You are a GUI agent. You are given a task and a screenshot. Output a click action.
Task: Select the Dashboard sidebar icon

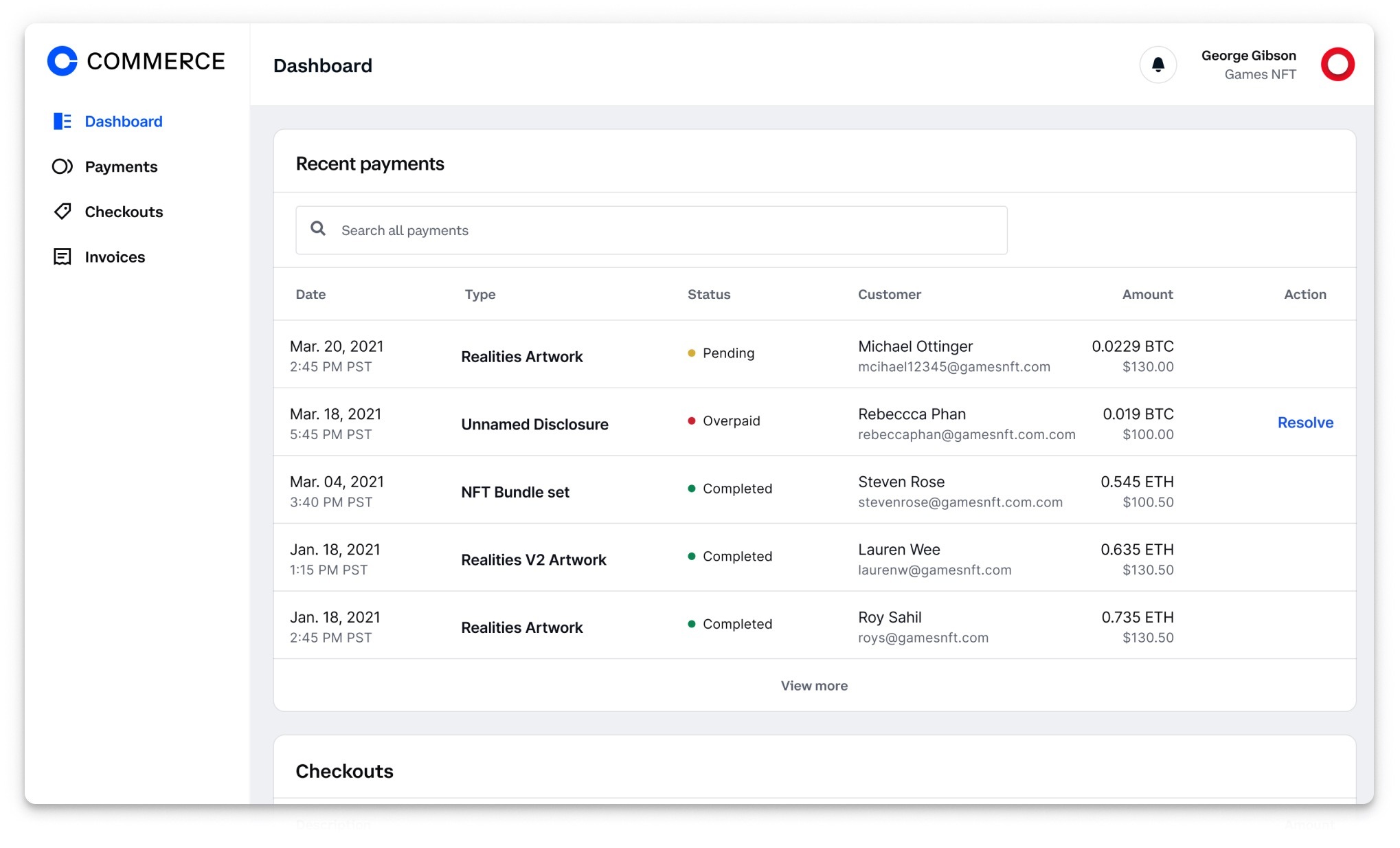(x=62, y=121)
